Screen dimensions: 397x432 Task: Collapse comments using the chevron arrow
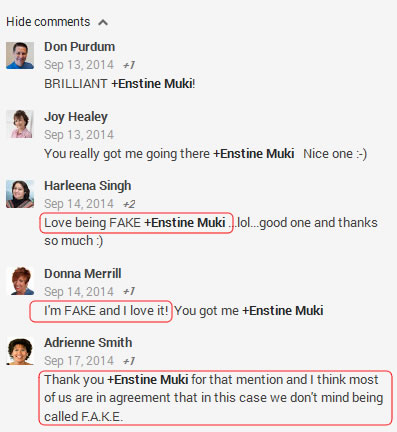coord(103,22)
